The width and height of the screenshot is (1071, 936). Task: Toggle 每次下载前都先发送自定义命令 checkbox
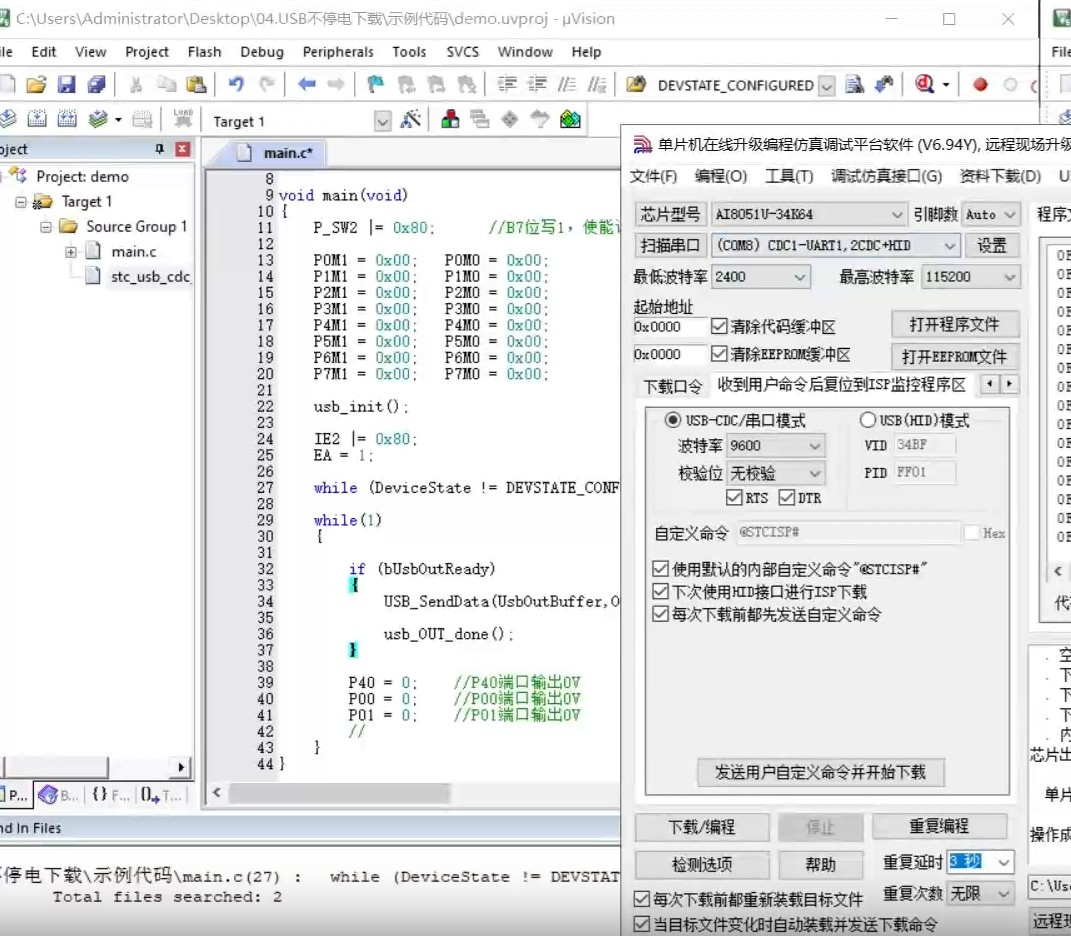pyautogui.click(x=660, y=614)
